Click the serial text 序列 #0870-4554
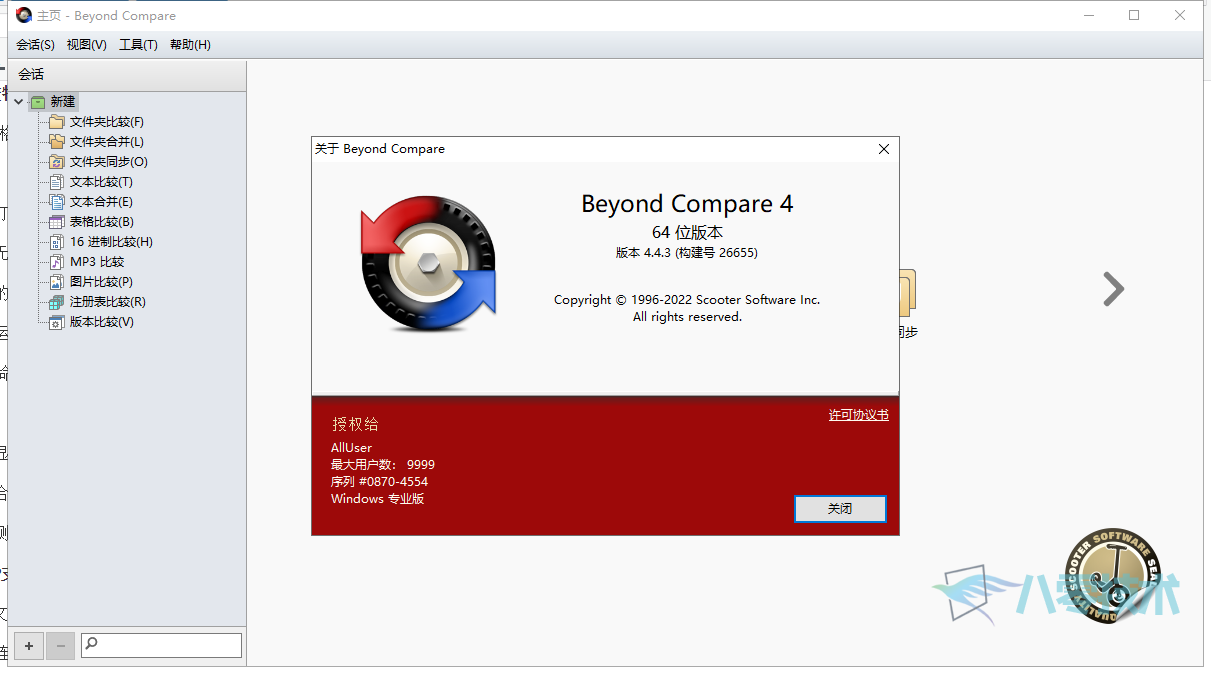This screenshot has height=674, width=1211. click(379, 482)
